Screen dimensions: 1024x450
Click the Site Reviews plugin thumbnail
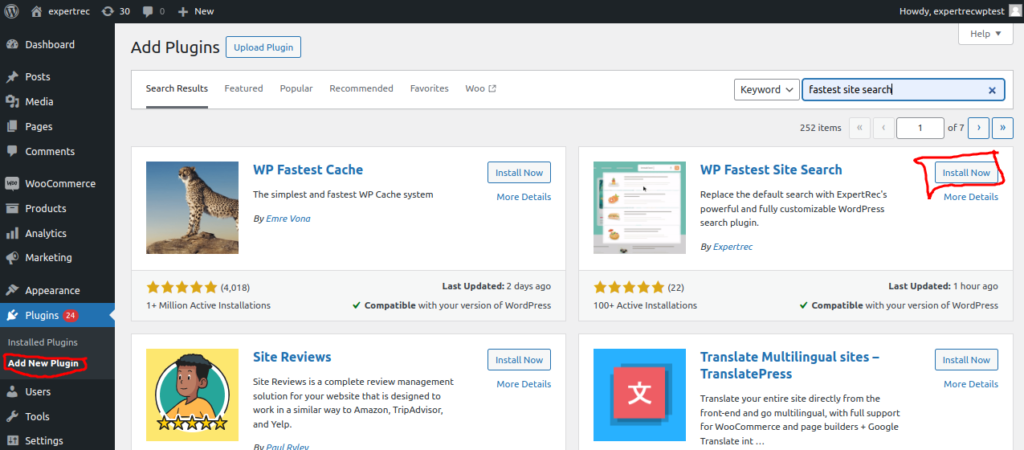192,394
